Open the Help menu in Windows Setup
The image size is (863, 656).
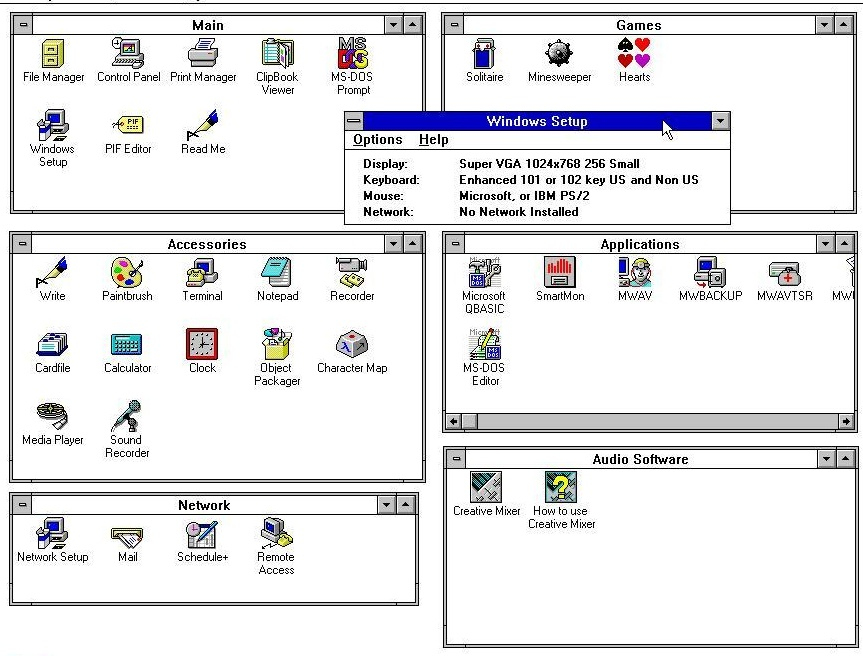433,140
